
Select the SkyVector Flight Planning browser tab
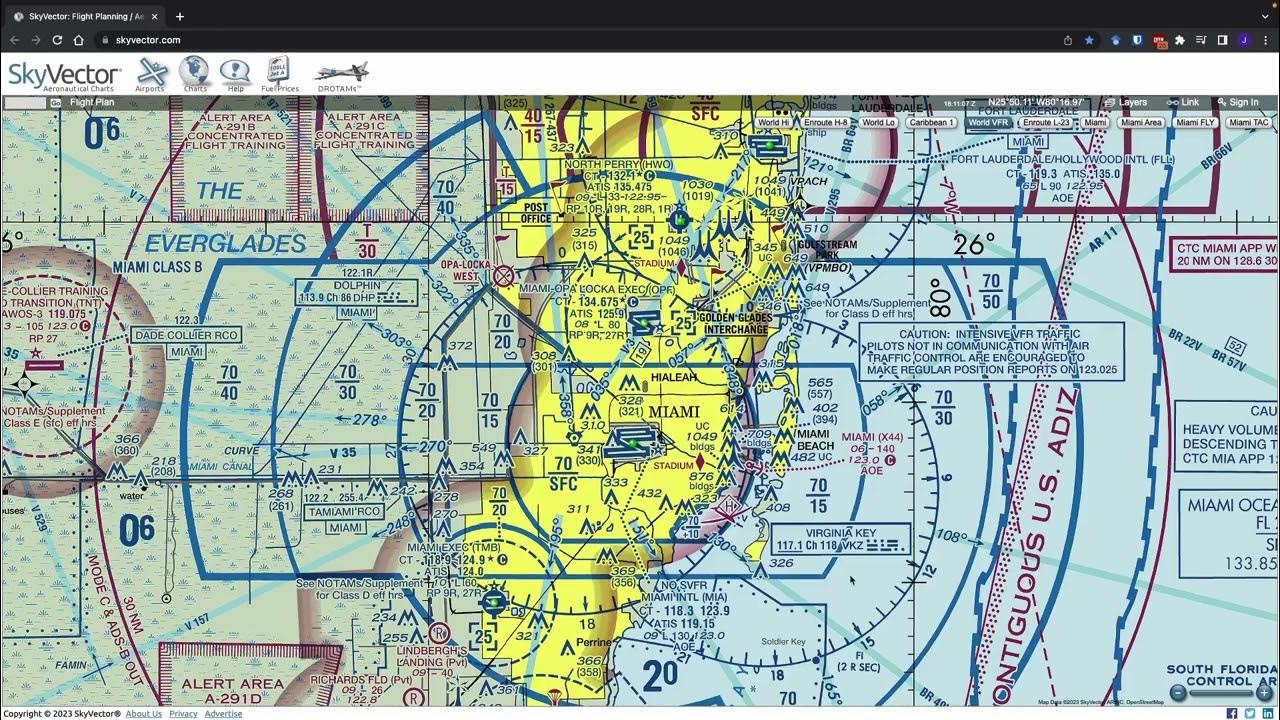85,16
